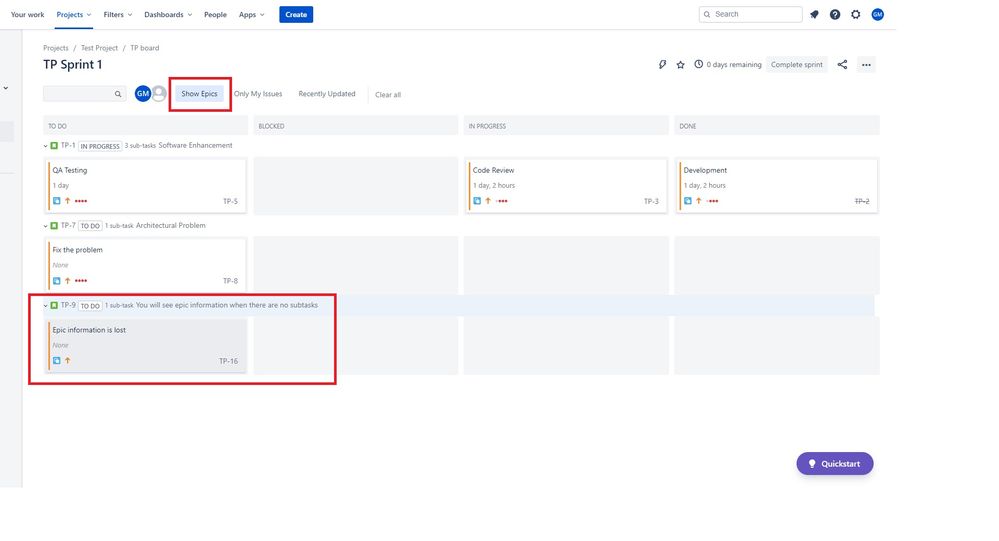Click the priority arrow on Epic information is lost card
Image resolution: width=999 pixels, height=541 pixels.
(x=68, y=361)
